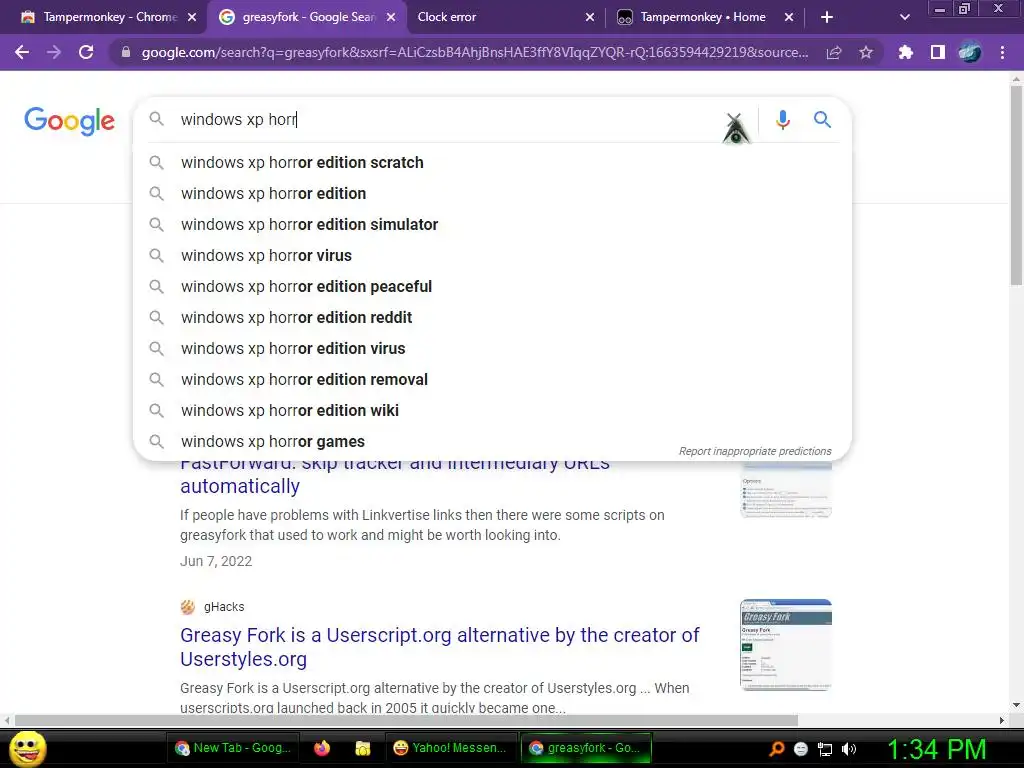
Task: Click the forward navigation arrow
Action: click(54, 52)
